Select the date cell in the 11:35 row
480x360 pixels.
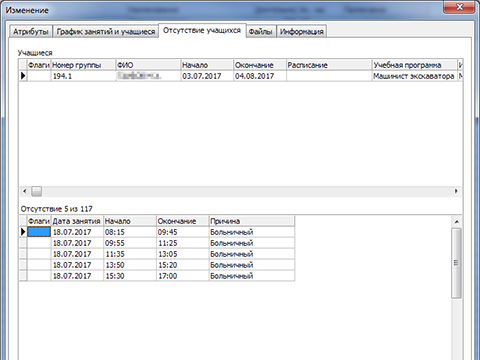(x=77, y=254)
